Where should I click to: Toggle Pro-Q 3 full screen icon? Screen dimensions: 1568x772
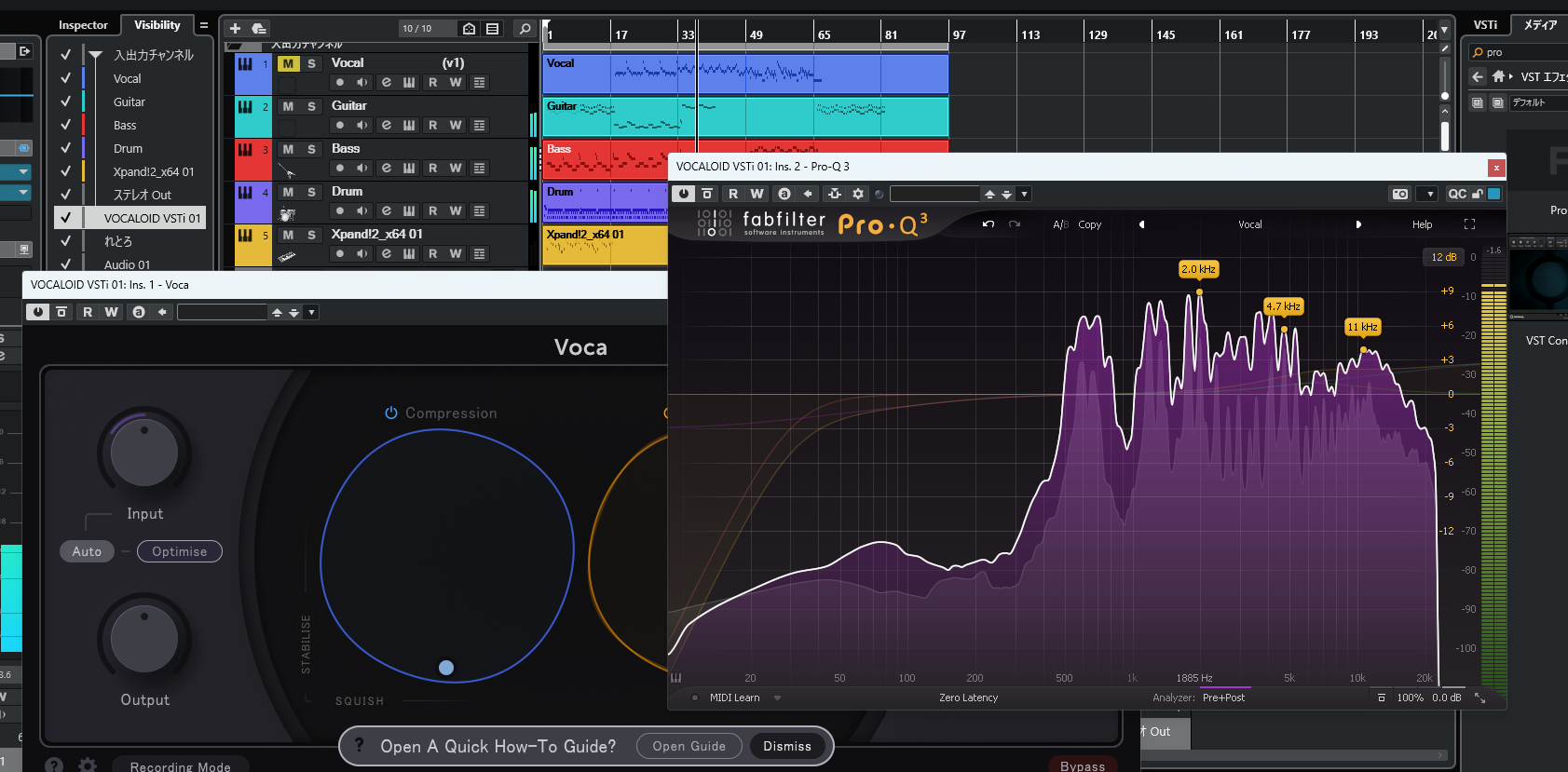pos(1469,224)
